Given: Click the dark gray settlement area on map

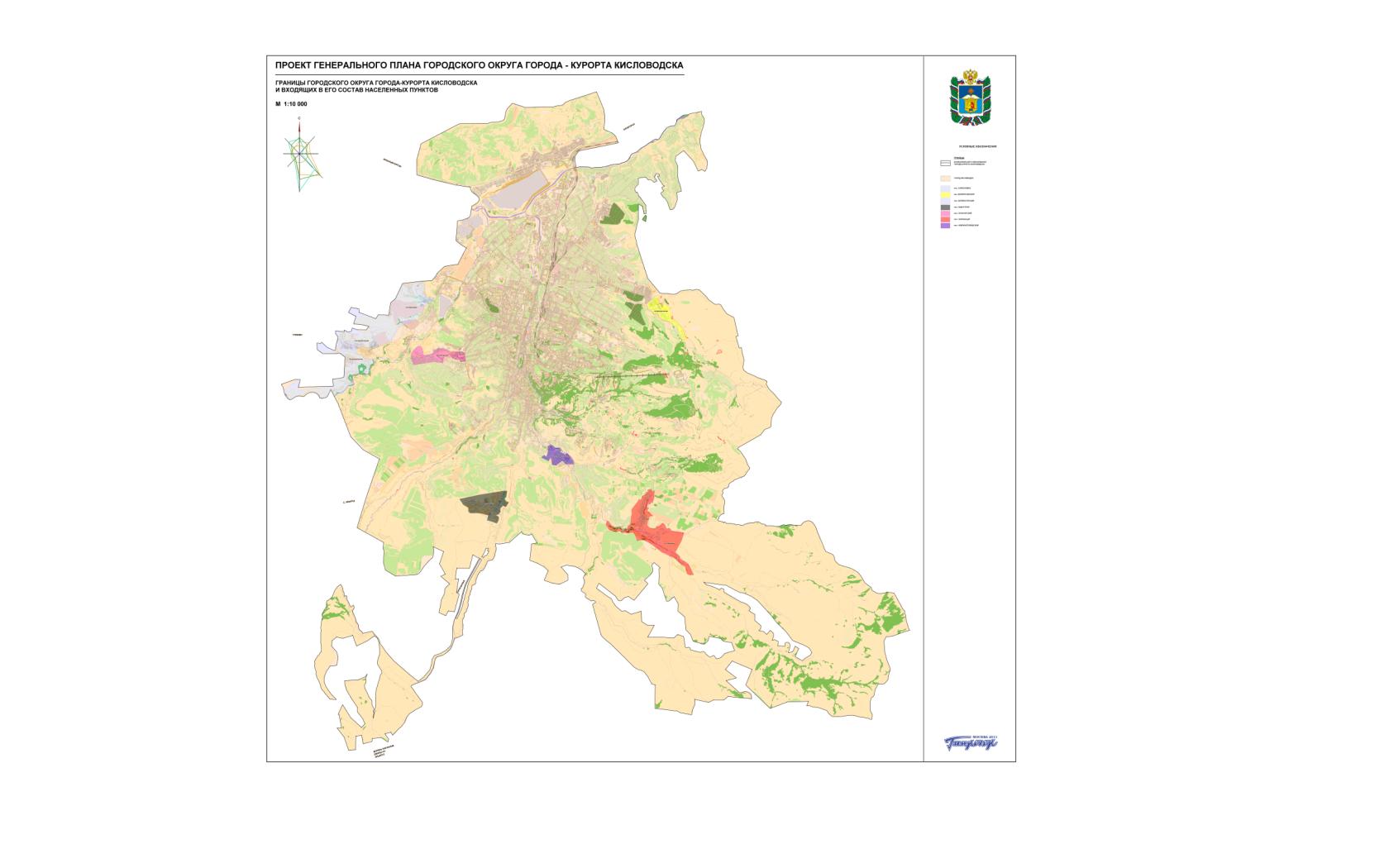Looking at the screenshot, I should tap(484, 503).
